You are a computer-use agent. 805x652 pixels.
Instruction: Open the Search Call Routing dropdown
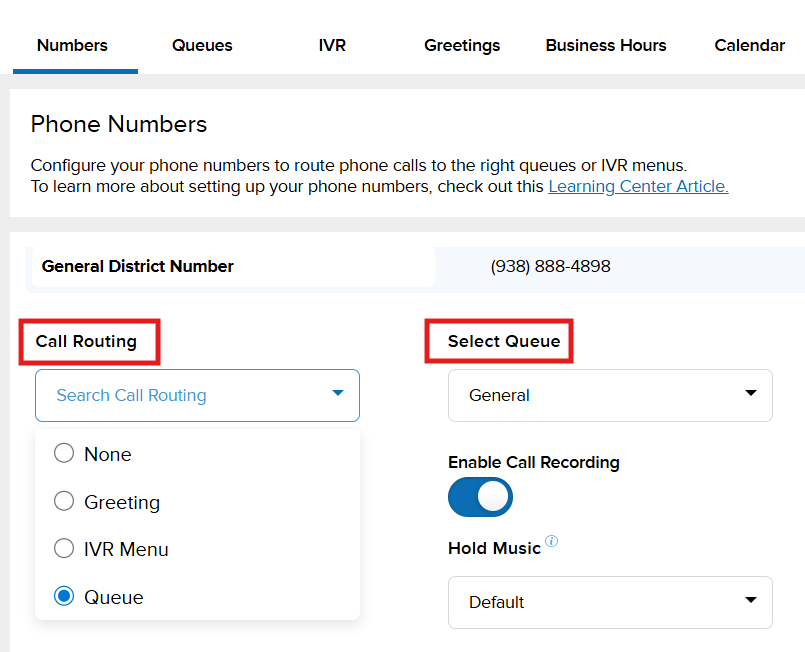[x=197, y=395]
